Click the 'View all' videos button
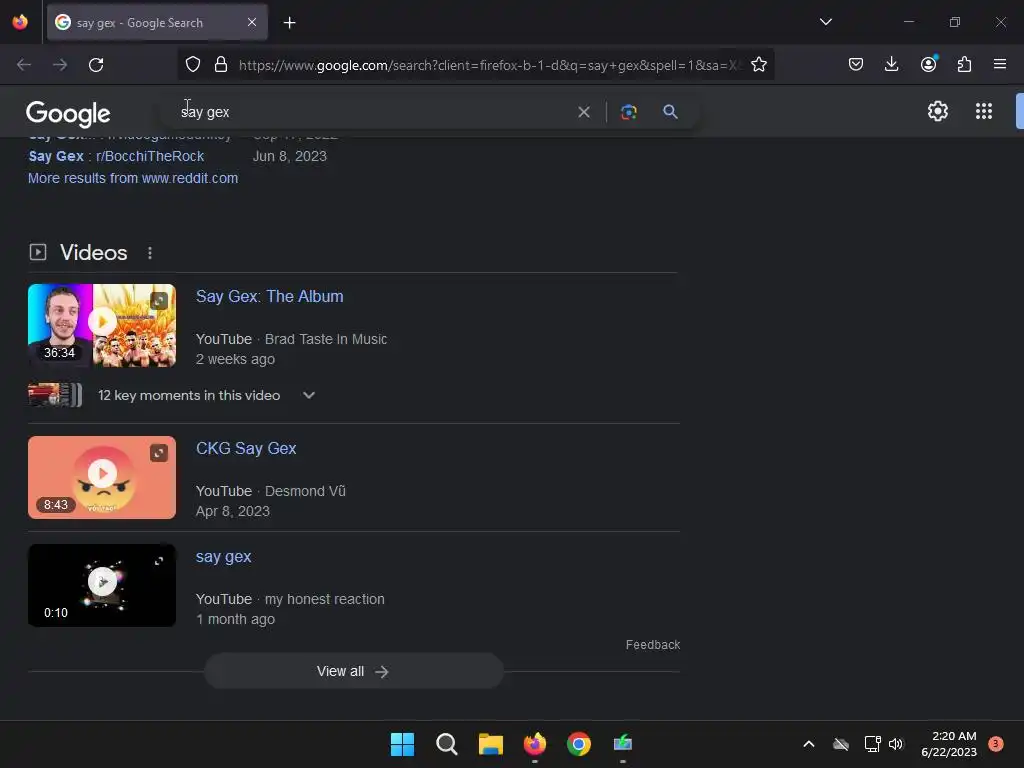The image size is (1024, 768). point(353,671)
